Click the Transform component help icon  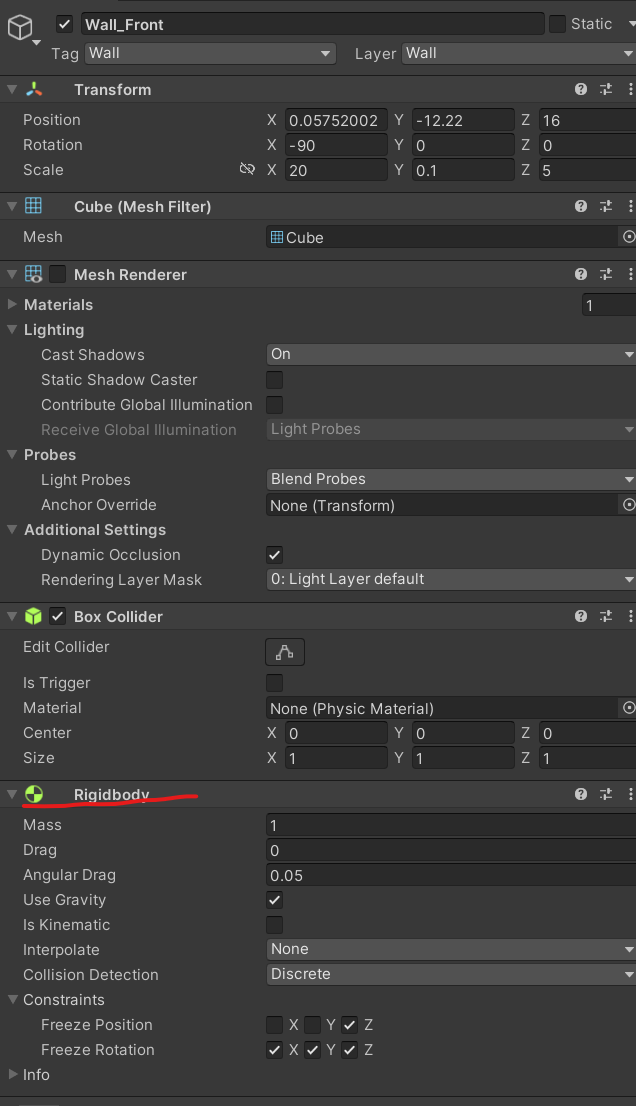coord(581,90)
